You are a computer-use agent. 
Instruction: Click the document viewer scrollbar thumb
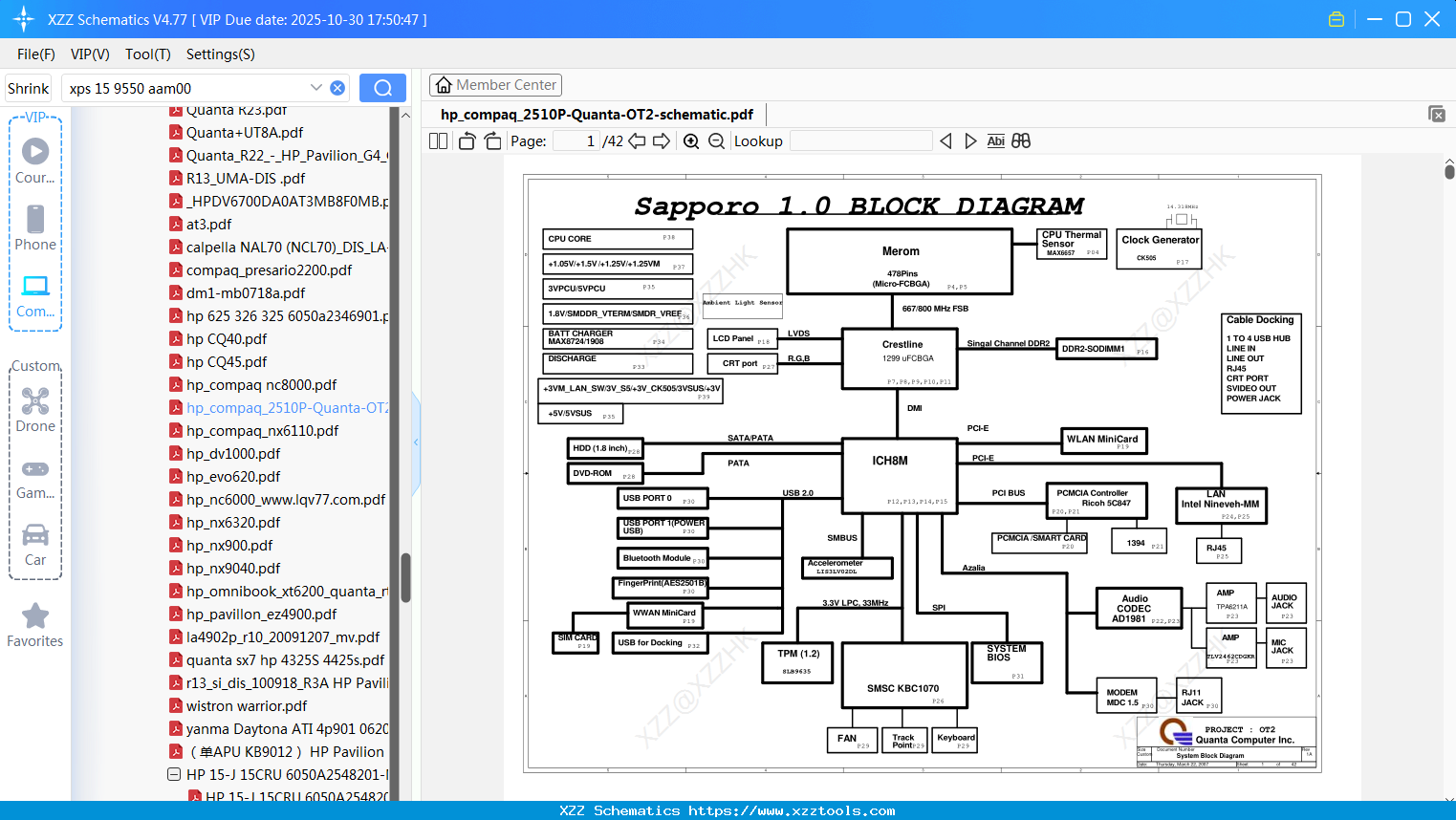click(x=1449, y=171)
